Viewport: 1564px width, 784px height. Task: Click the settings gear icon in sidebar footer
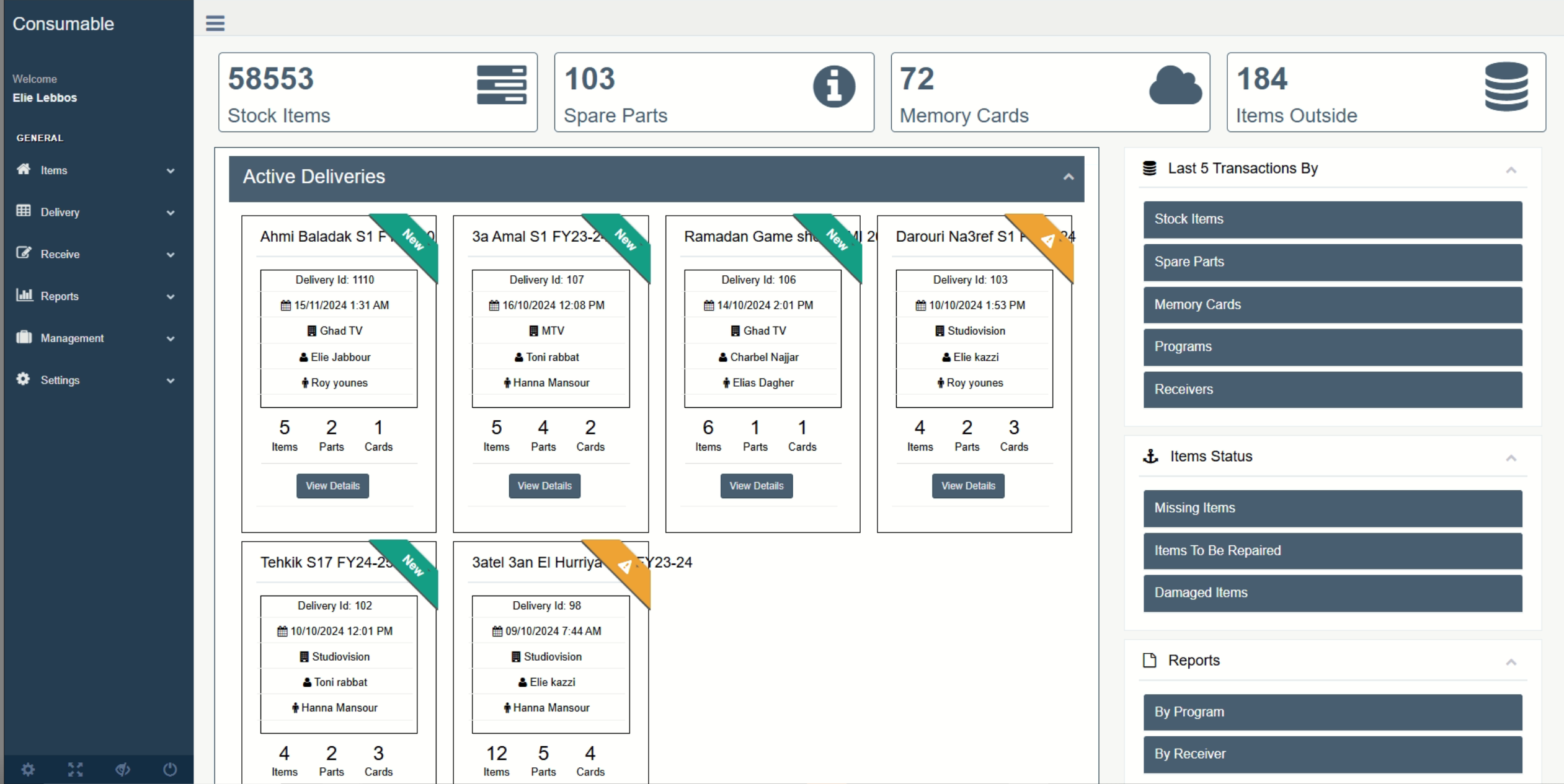[28, 769]
